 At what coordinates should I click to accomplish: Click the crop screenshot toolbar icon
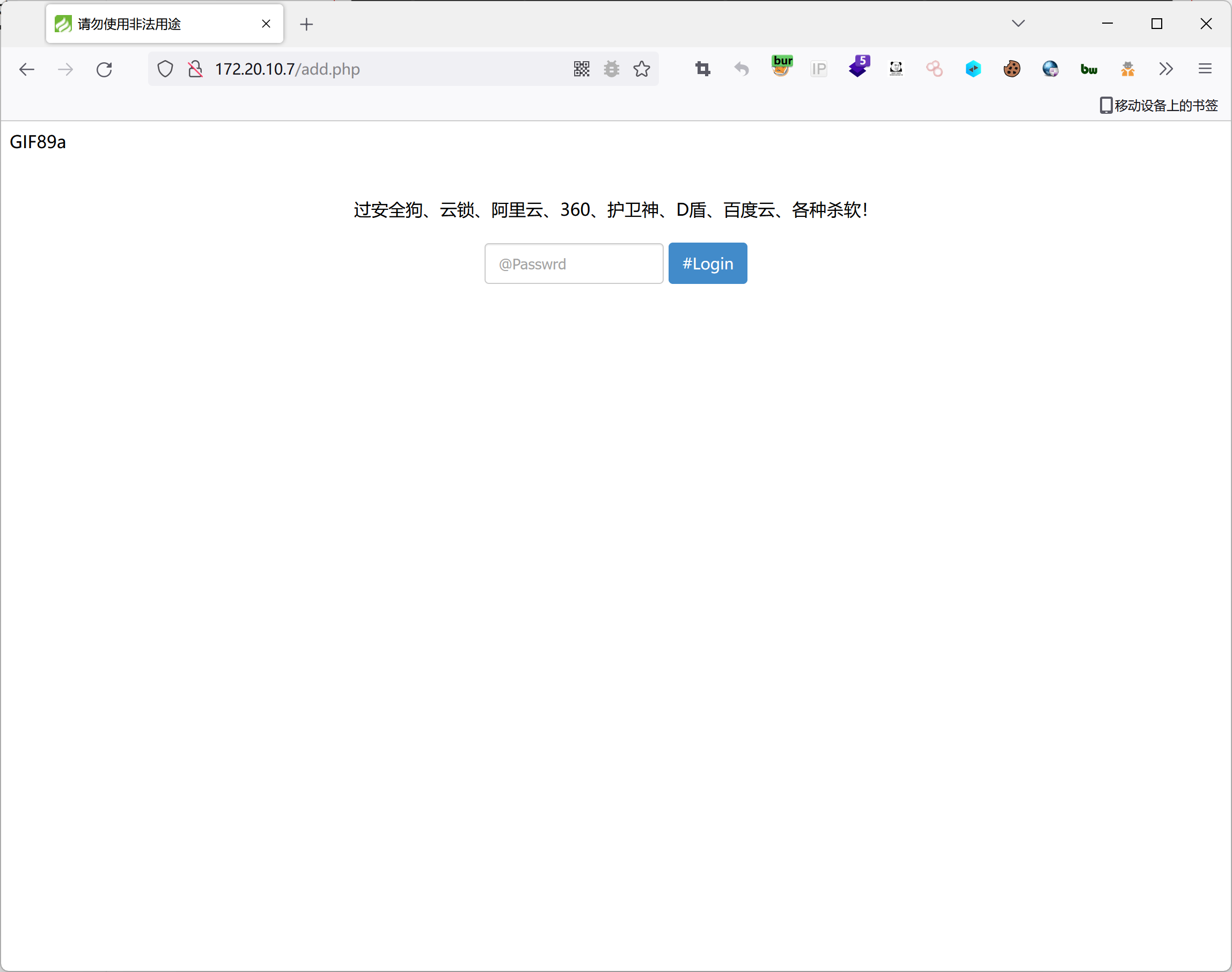(703, 69)
